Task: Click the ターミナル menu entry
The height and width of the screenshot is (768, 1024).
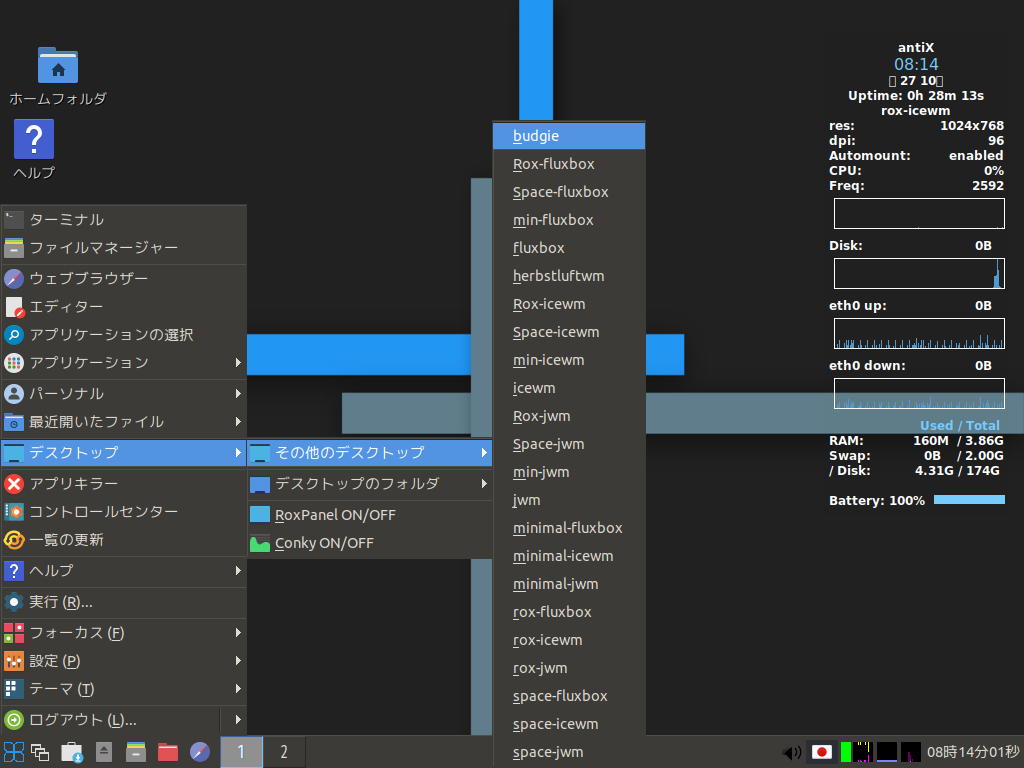Action: pyautogui.click(x=124, y=219)
